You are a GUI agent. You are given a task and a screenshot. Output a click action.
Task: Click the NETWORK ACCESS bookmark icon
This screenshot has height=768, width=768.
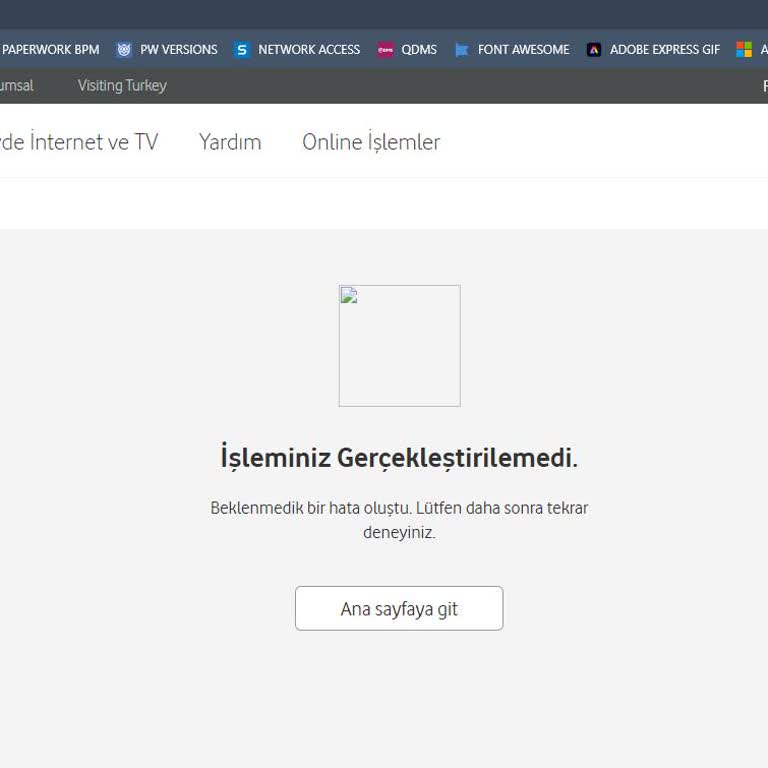pyautogui.click(x=242, y=49)
